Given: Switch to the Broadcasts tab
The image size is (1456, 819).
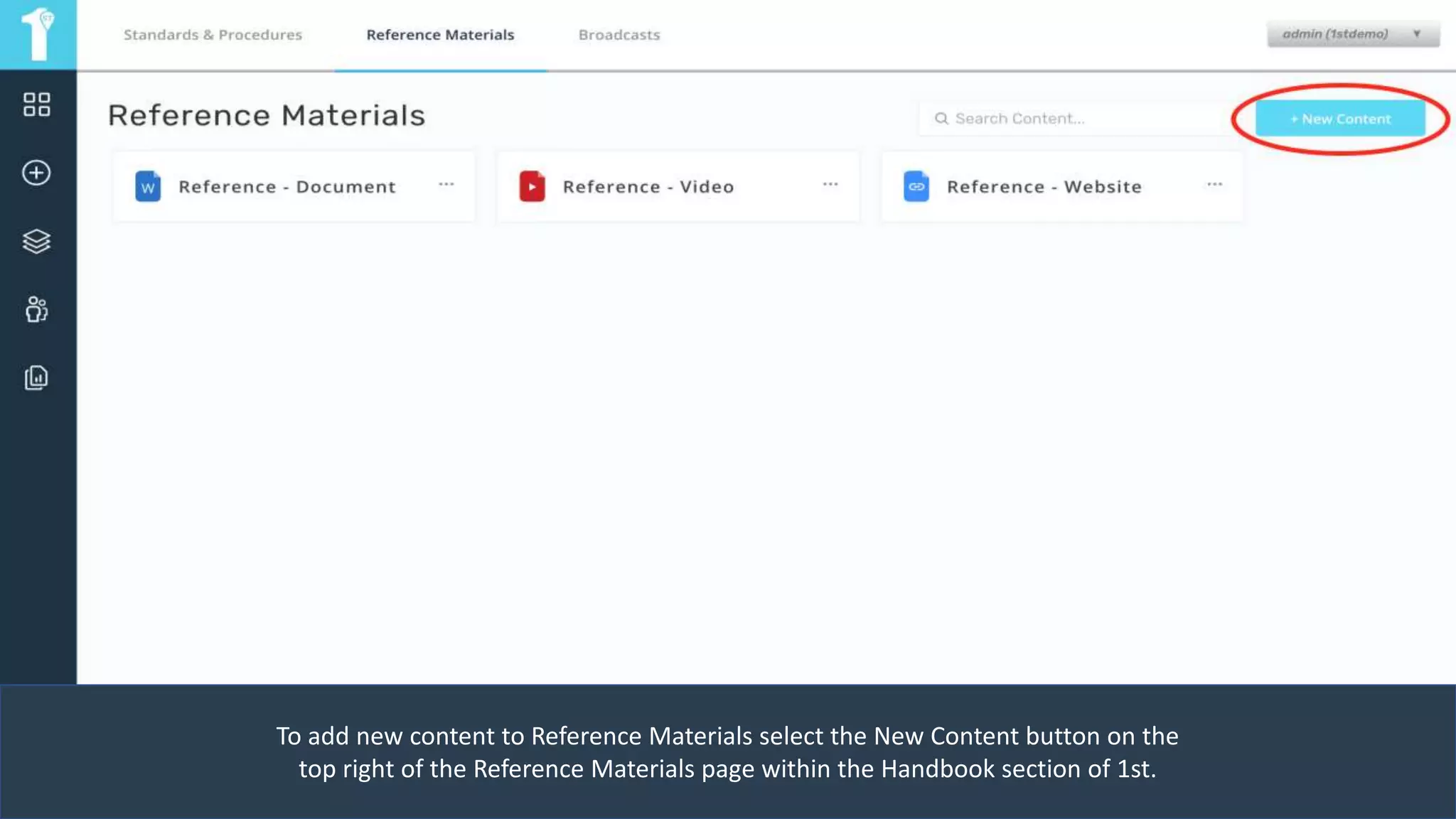Looking at the screenshot, I should (619, 35).
